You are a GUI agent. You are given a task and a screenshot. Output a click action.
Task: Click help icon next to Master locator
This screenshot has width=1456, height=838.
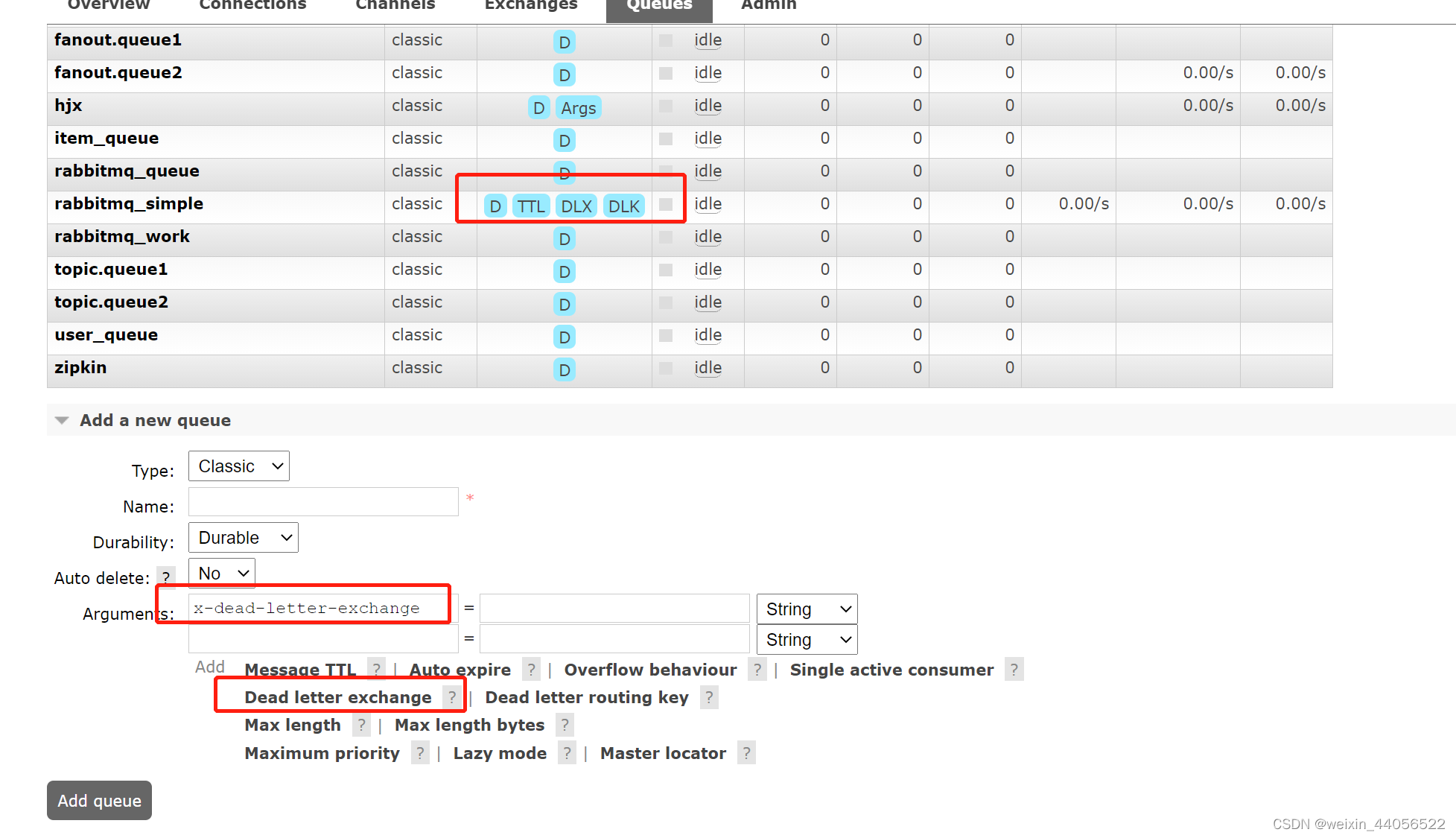pyautogui.click(x=746, y=753)
